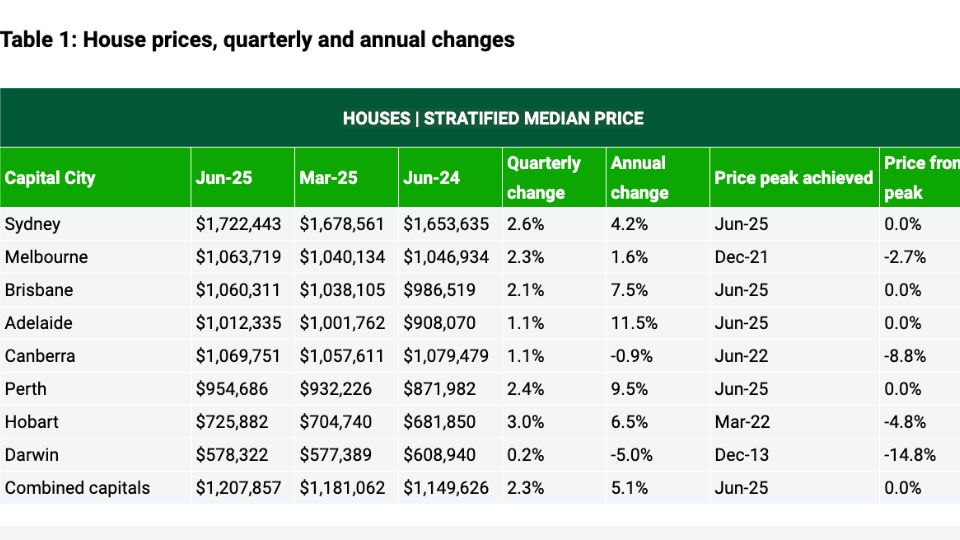Screen dimensions: 960x540
Task: Select Darwin's price peak 'Dec-13' cell
Action: pos(742,455)
